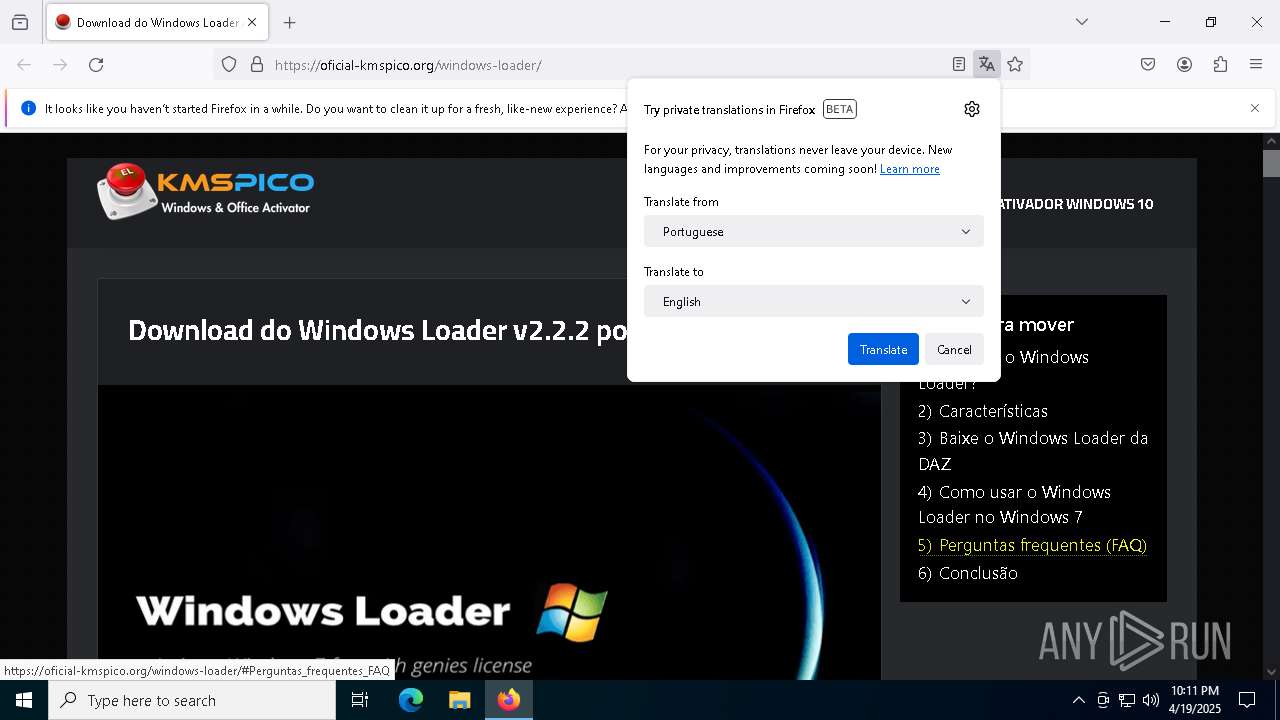The height and width of the screenshot is (720, 1280).
Task: Jump to 6) Conclusão section
Action: [x=968, y=573]
